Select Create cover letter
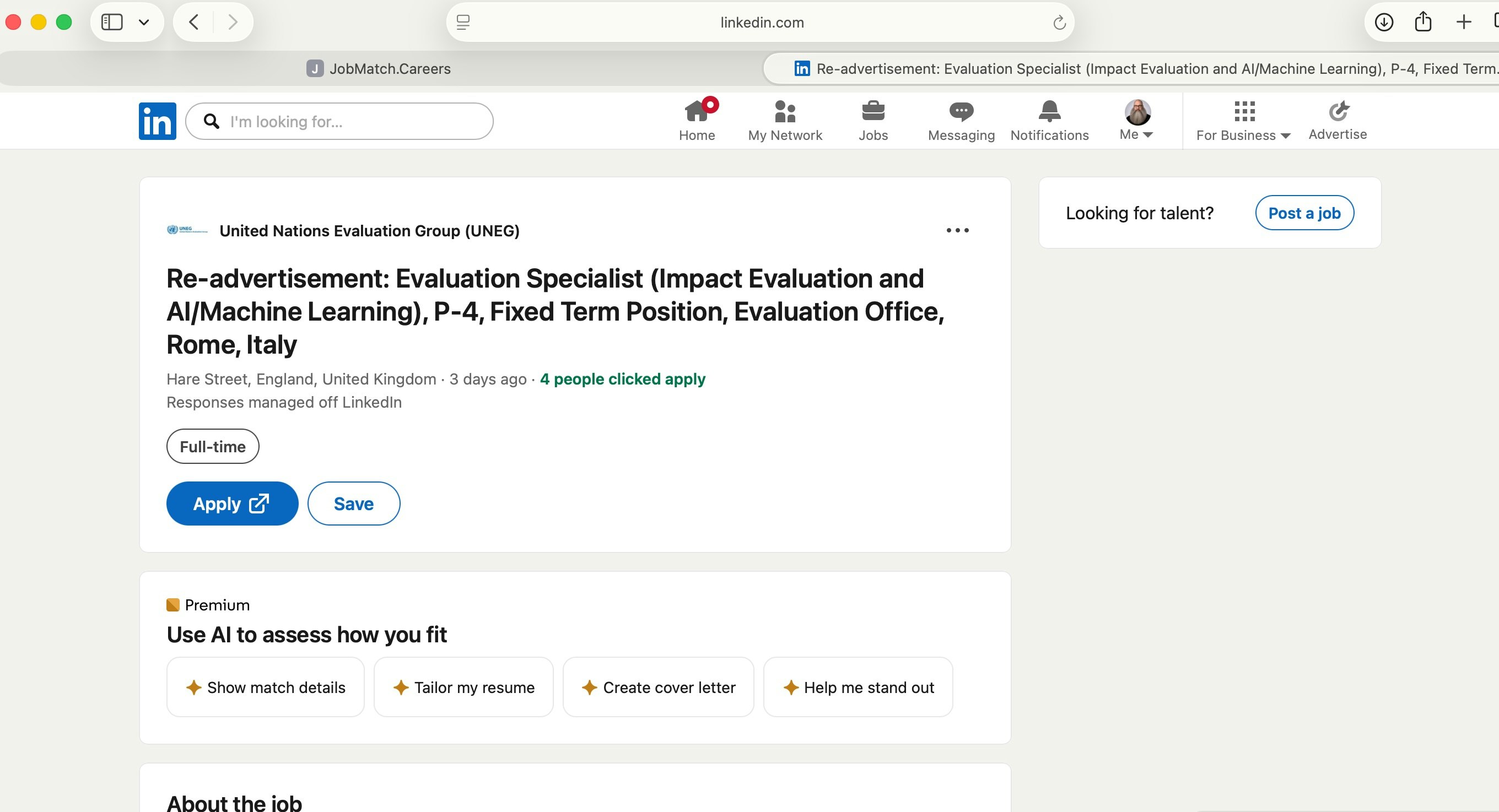This screenshot has width=1499, height=812. (x=658, y=688)
